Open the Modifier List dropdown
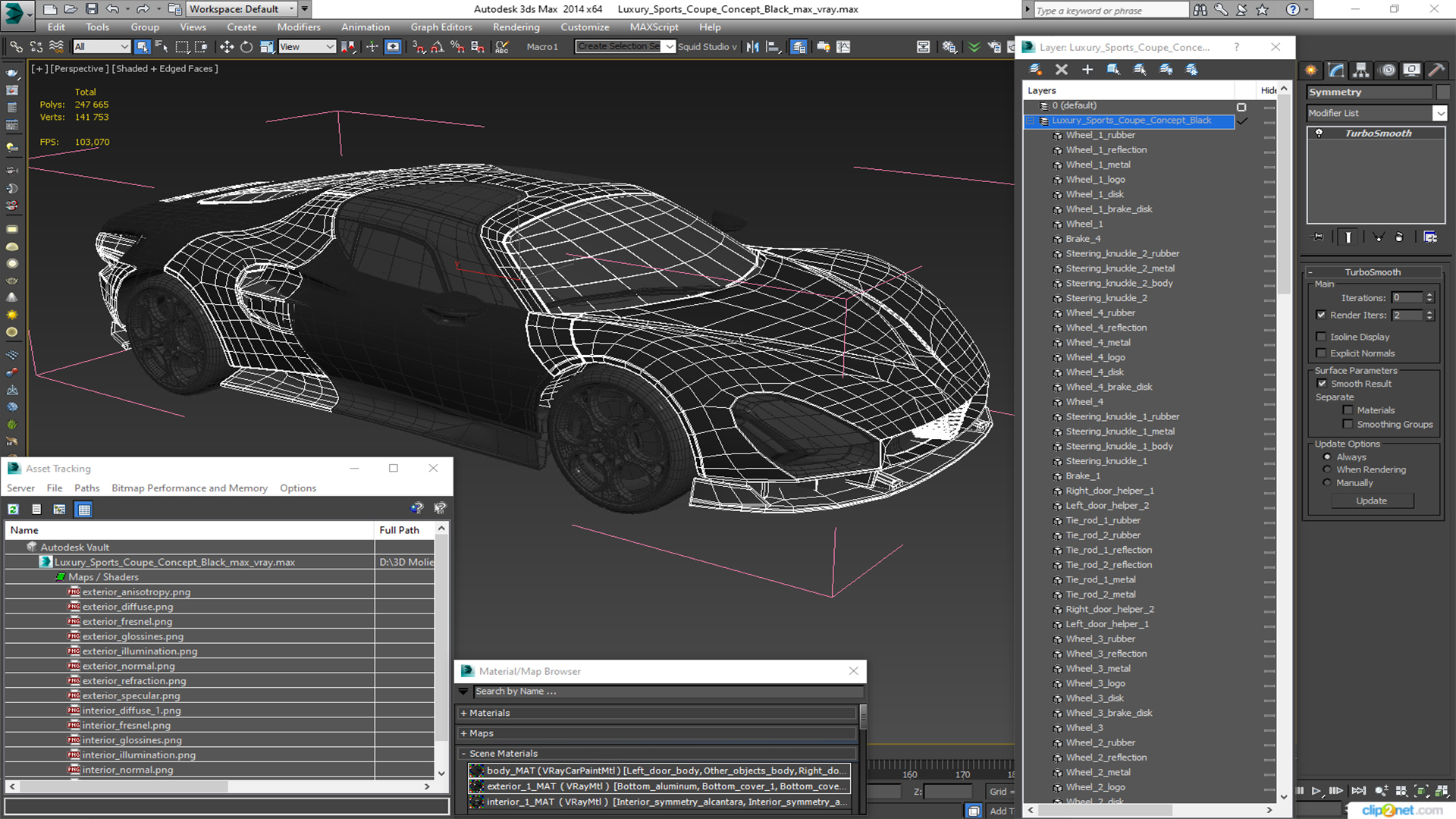Image resolution: width=1456 pixels, height=819 pixels. [1439, 113]
